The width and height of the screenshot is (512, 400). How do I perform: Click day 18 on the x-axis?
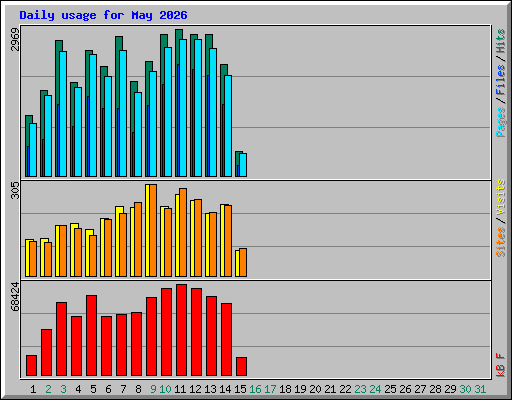pyautogui.click(x=285, y=389)
